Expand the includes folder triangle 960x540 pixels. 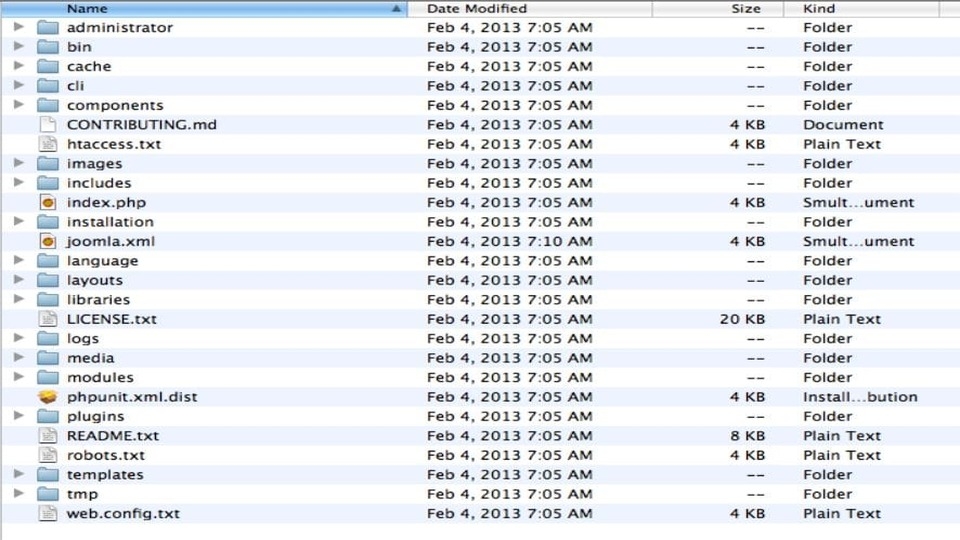point(19,182)
